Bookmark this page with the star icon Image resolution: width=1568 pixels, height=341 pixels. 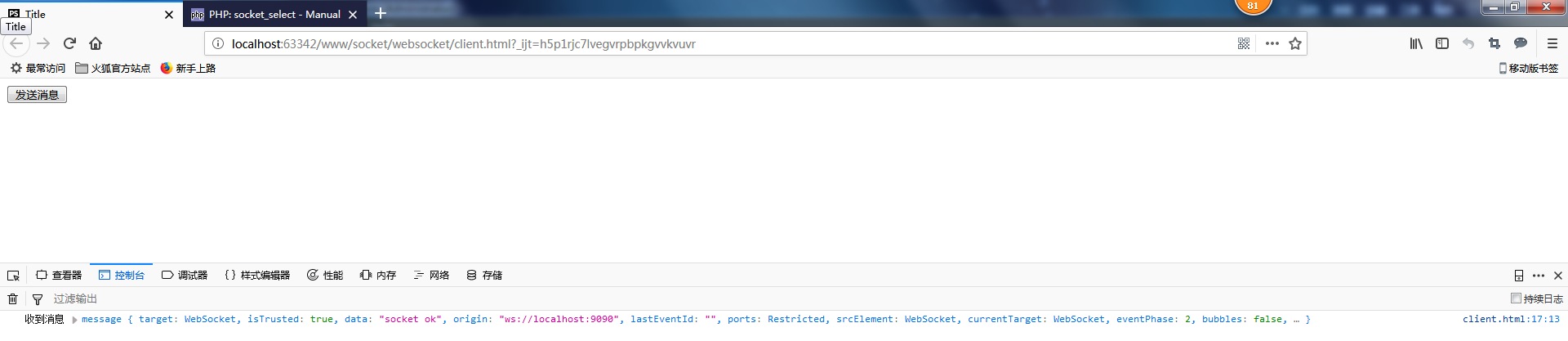[1295, 43]
